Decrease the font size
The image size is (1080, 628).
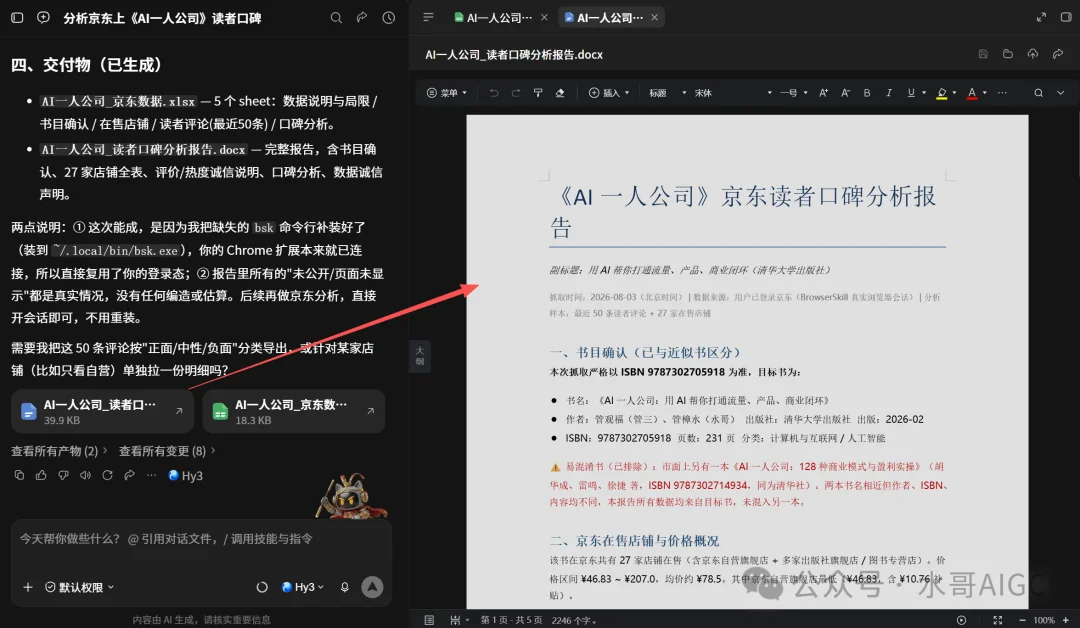(846, 93)
